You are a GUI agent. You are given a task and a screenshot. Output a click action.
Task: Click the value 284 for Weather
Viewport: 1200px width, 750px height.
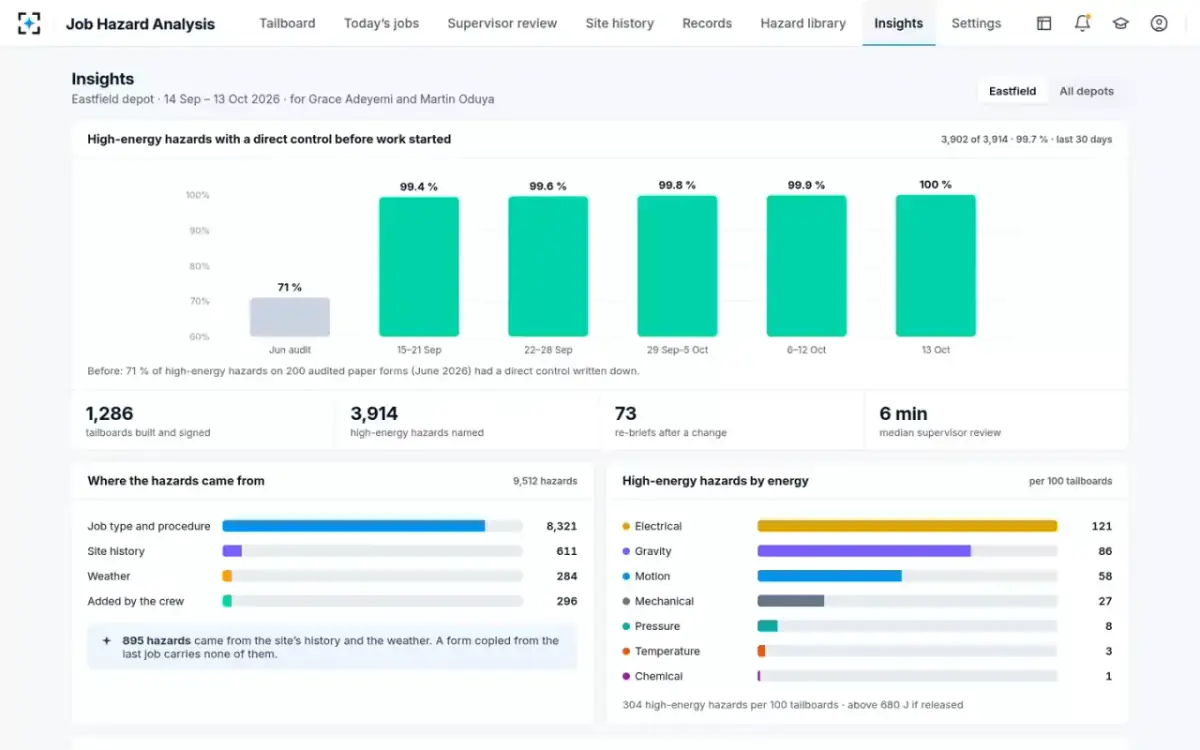coord(567,576)
